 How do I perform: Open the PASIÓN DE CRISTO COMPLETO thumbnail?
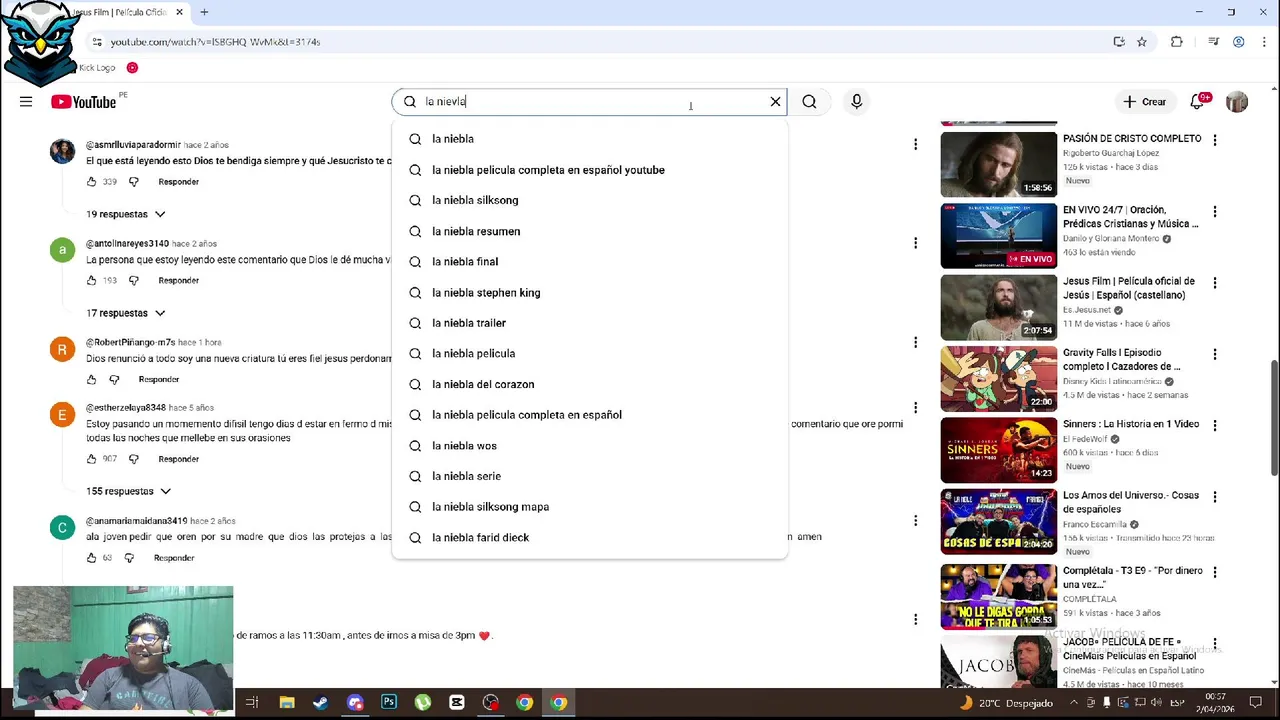coord(999,165)
